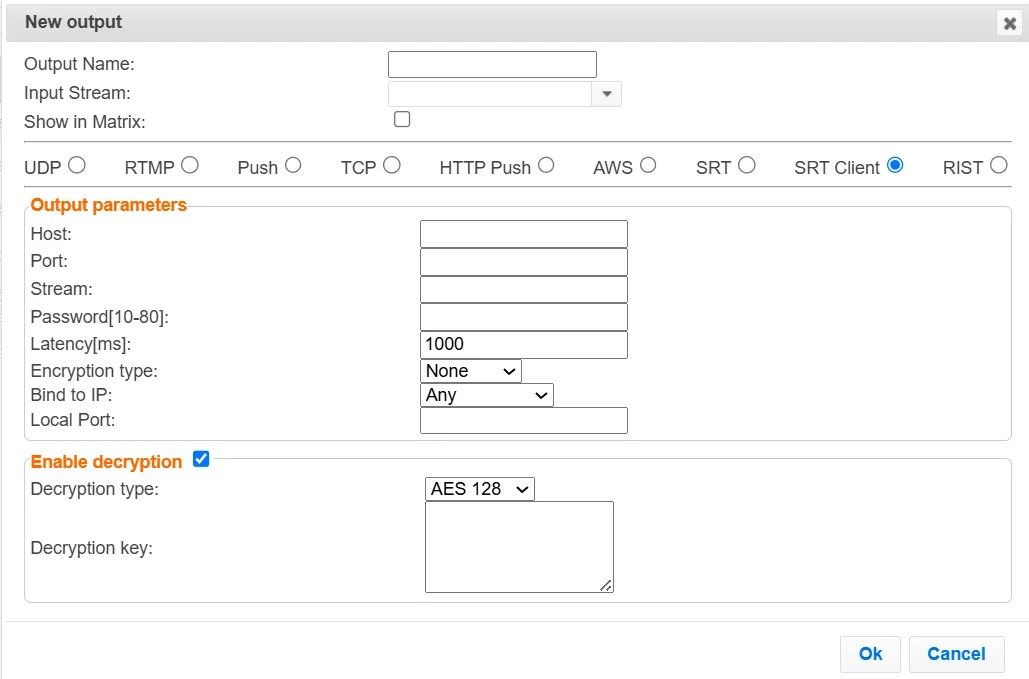The width and height of the screenshot is (1029, 679).
Task: Enable the Show in Matrix checkbox
Action: click(x=402, y=120)
